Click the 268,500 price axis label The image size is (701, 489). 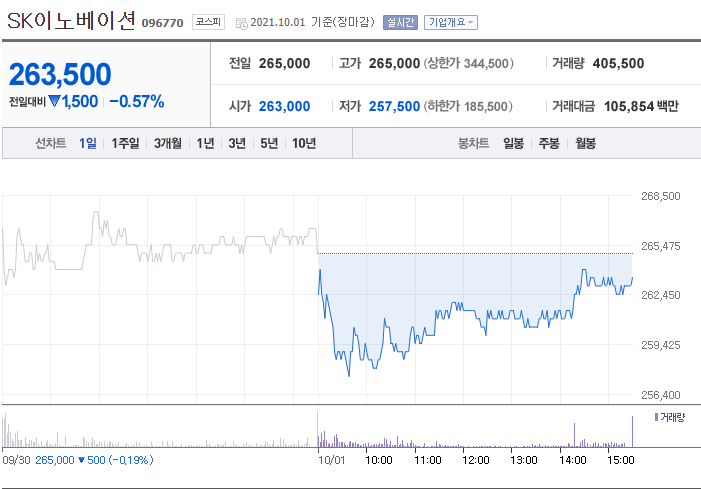(x=660, y=196)
